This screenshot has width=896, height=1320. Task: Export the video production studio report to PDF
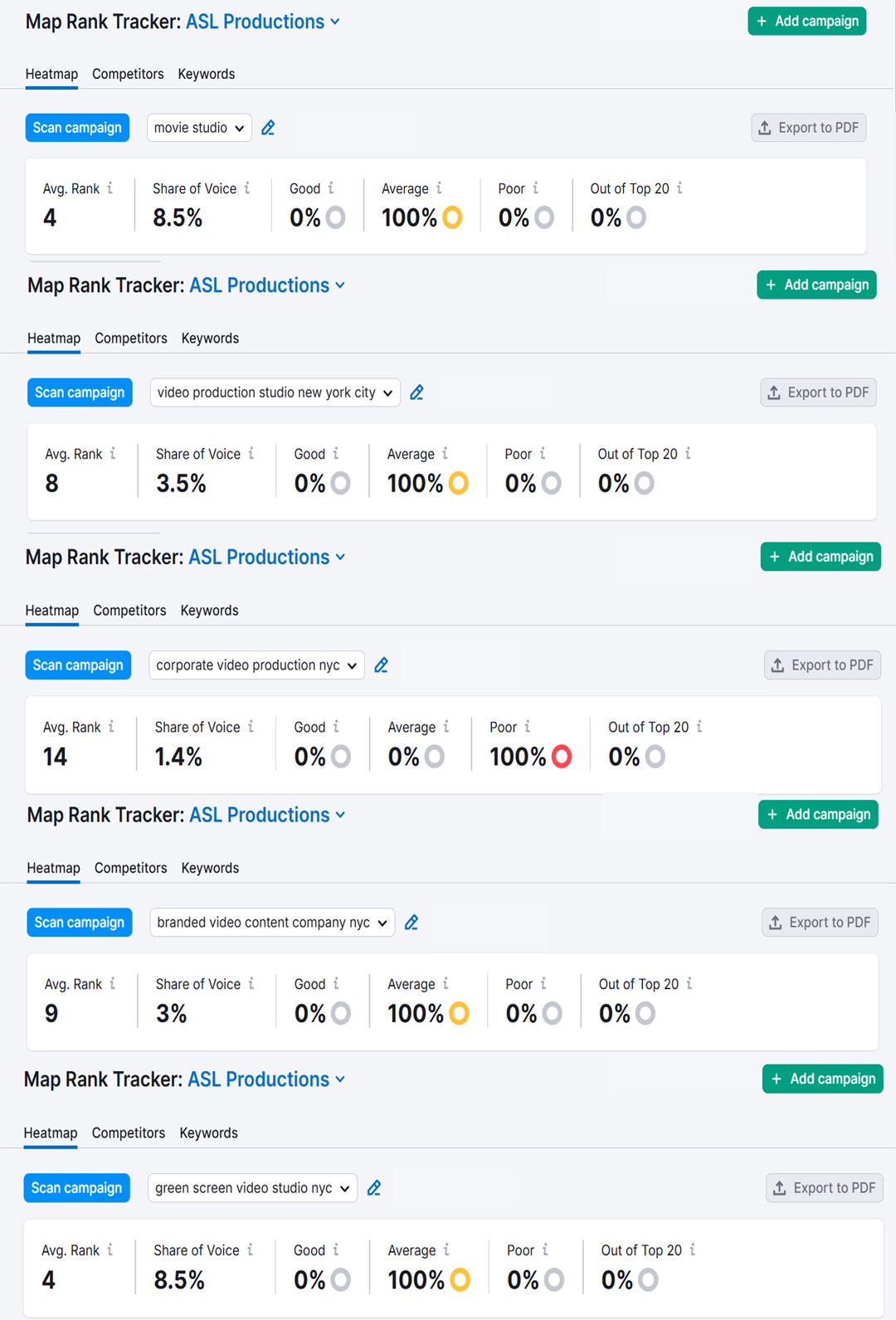(818, 392)
